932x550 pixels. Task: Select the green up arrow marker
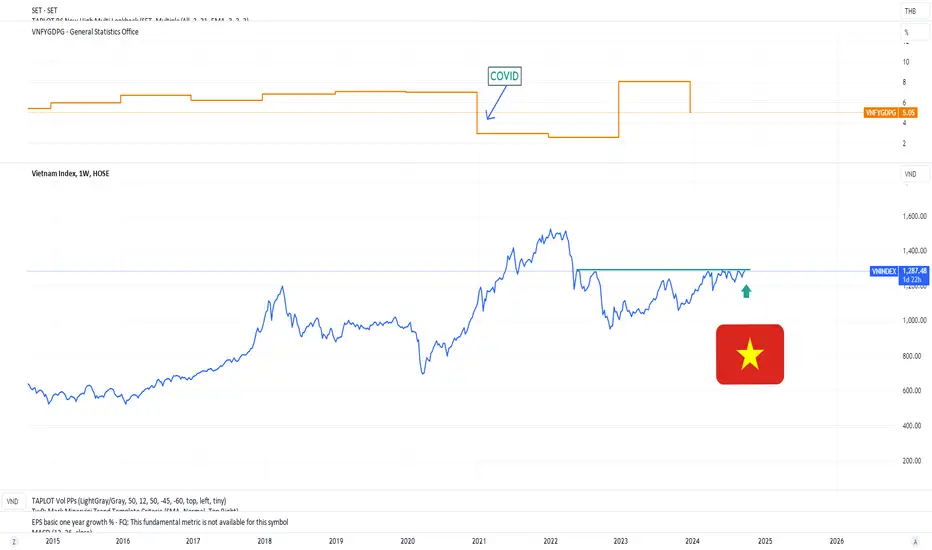click(x=746, y=291)
